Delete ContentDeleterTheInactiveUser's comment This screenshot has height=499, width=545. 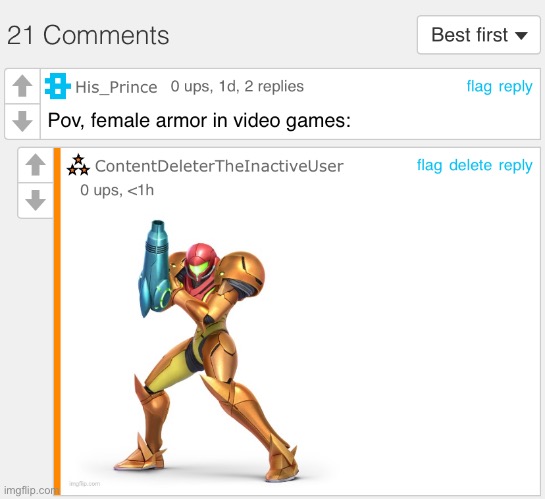(470, 165)
